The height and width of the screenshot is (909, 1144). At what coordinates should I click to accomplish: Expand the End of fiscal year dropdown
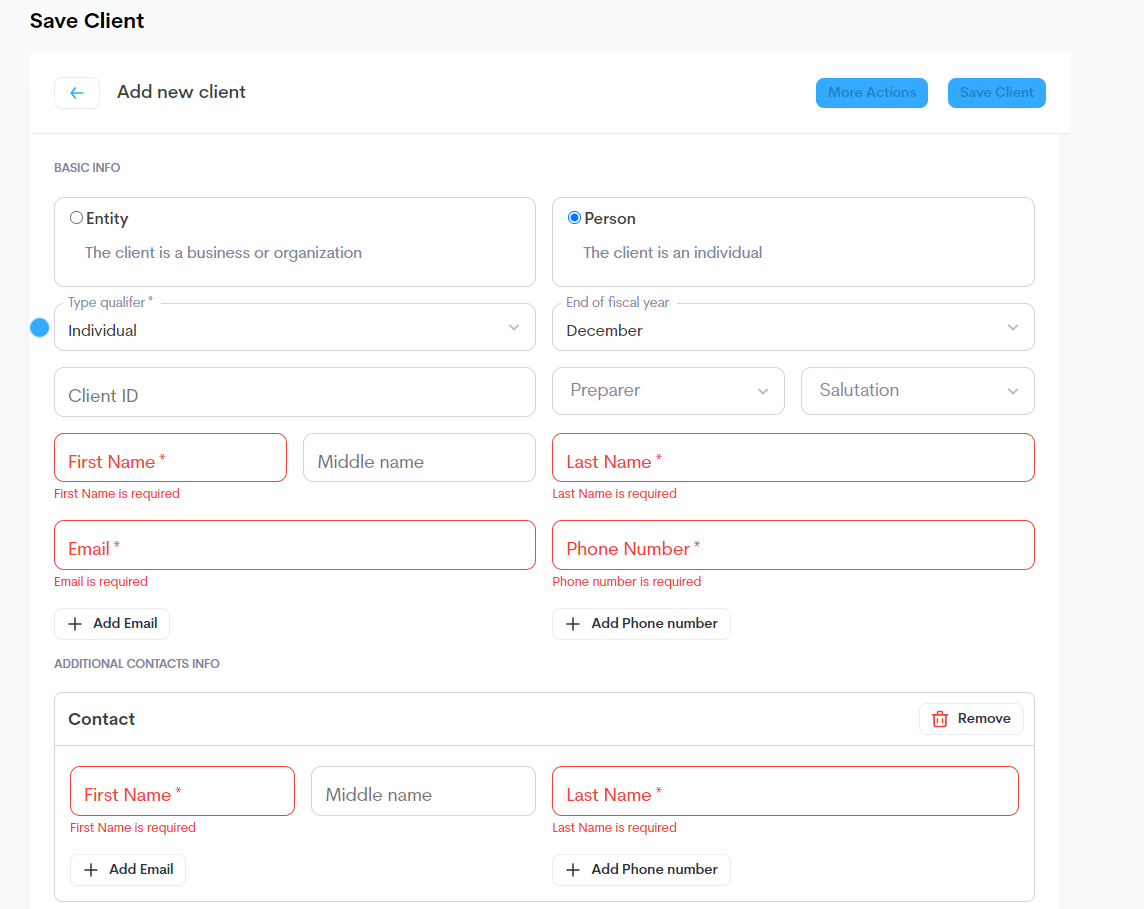tap(792, 328)
